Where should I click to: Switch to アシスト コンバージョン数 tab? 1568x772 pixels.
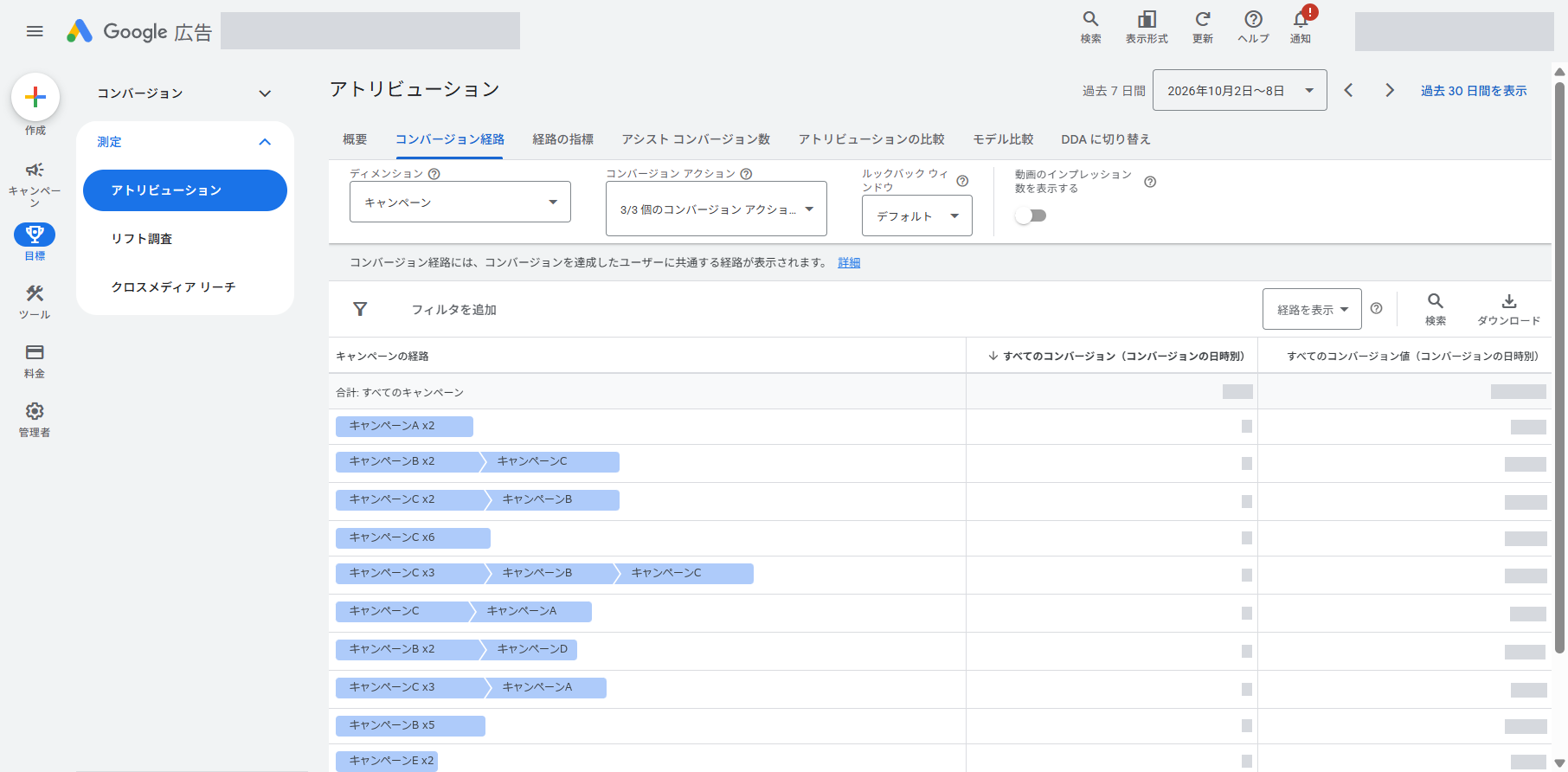(x=696, y=139)
